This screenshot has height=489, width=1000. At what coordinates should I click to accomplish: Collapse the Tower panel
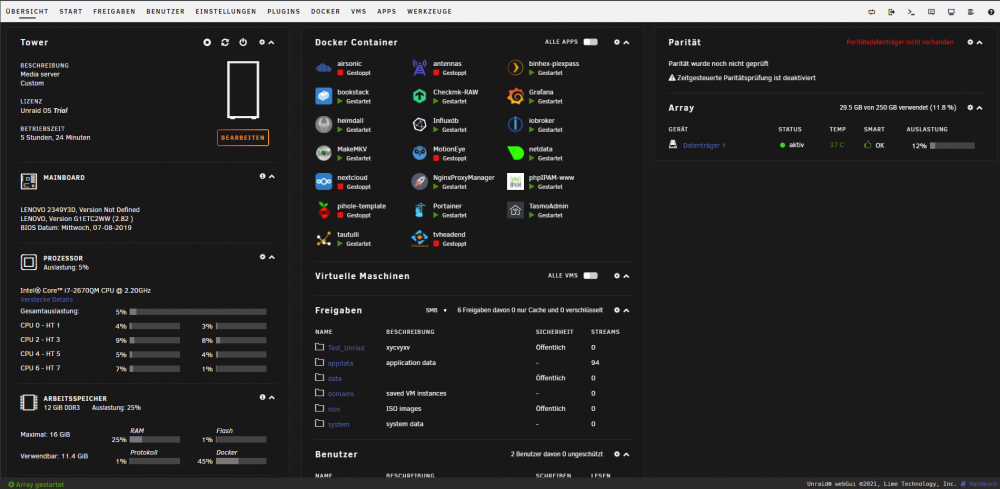click(x=272, y=42)
